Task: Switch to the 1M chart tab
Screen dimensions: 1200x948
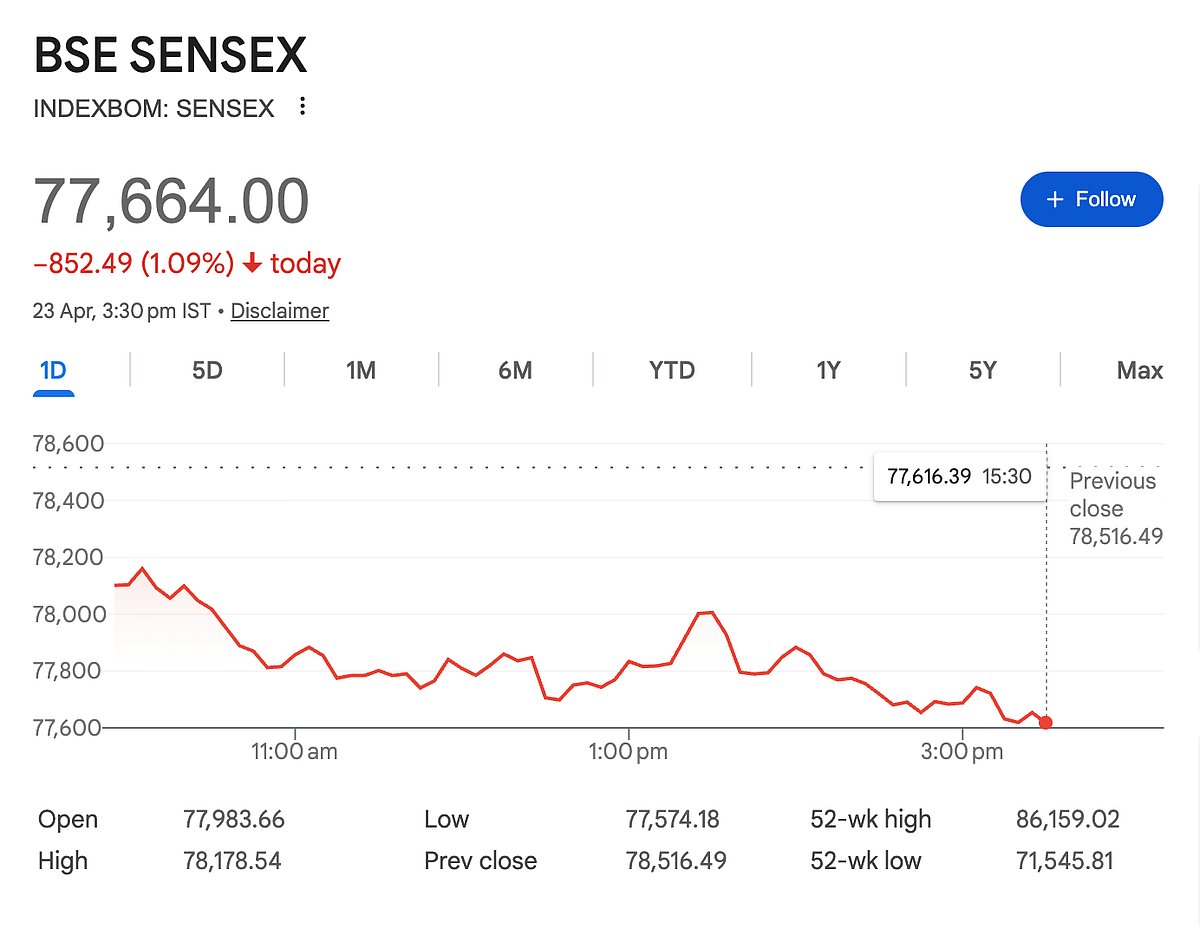Action: tap(361, 371)
